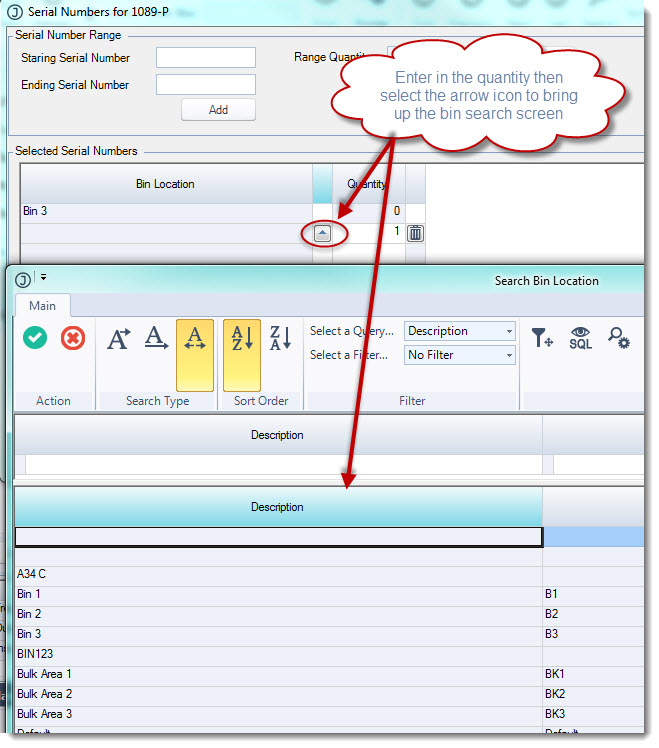Select the Bin 1 result row
Image resolution: width=659 pixels, height=748 pixels.
(x=279, y=593)
